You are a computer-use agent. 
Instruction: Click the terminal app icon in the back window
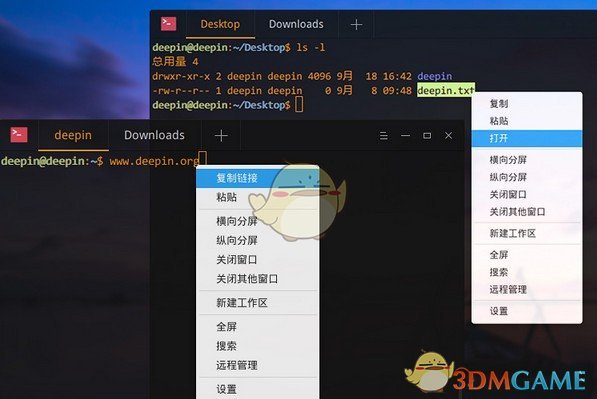(168, 24)
